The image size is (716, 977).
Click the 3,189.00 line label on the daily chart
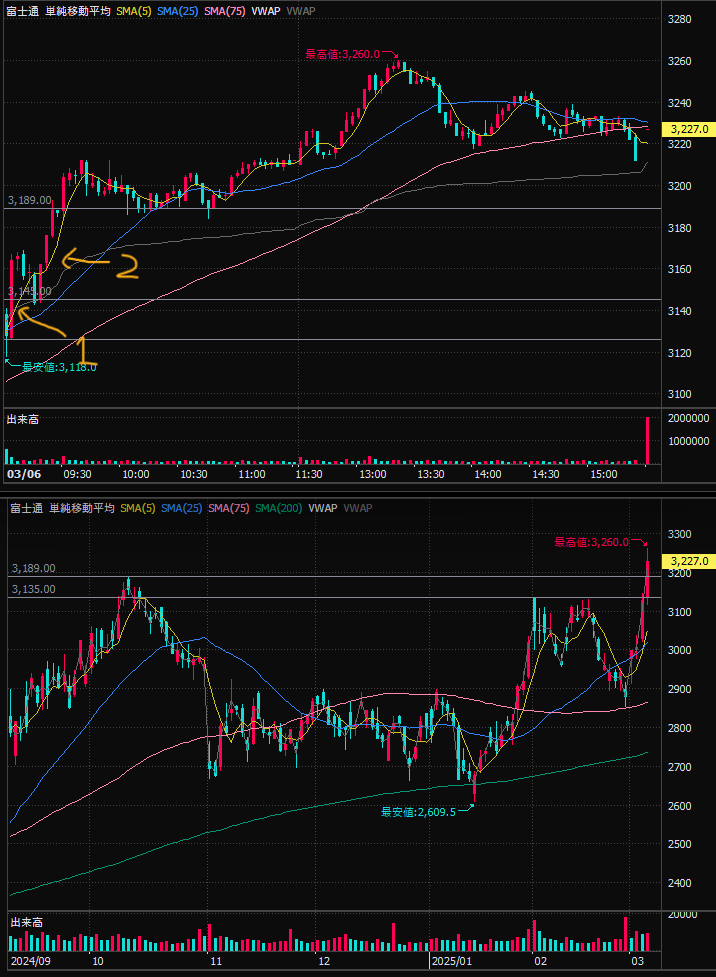[x=33, y=568]
